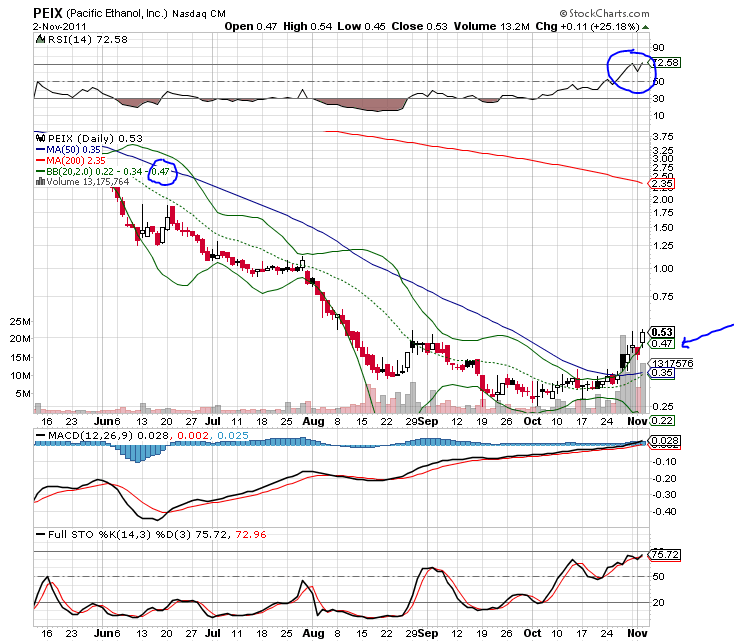Click the "Nasdaq CM" exchange label

click(x=198, y=14)
